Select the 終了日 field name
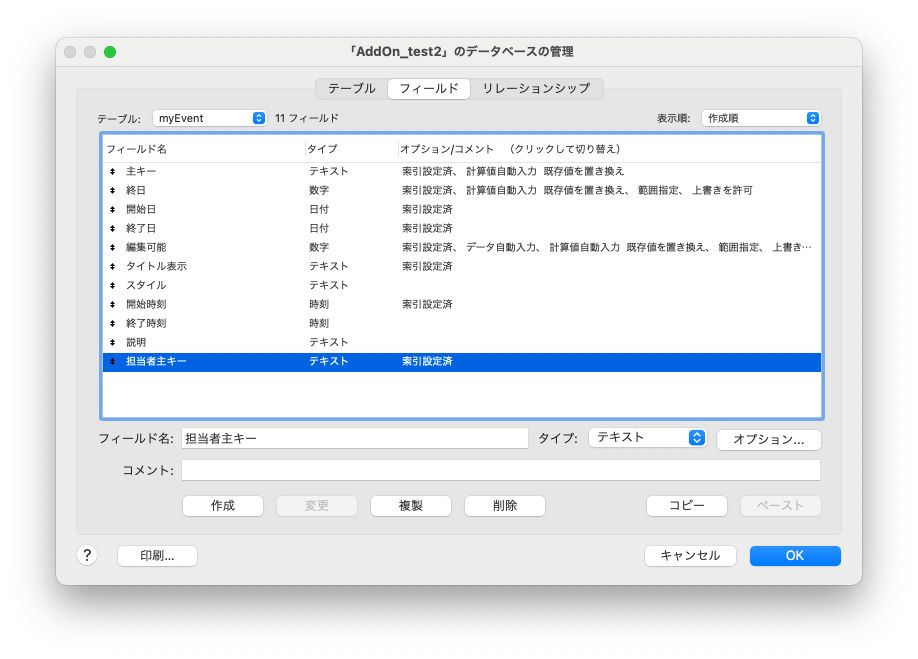Viewport: 918px width, 659px height. click(141, 228)
